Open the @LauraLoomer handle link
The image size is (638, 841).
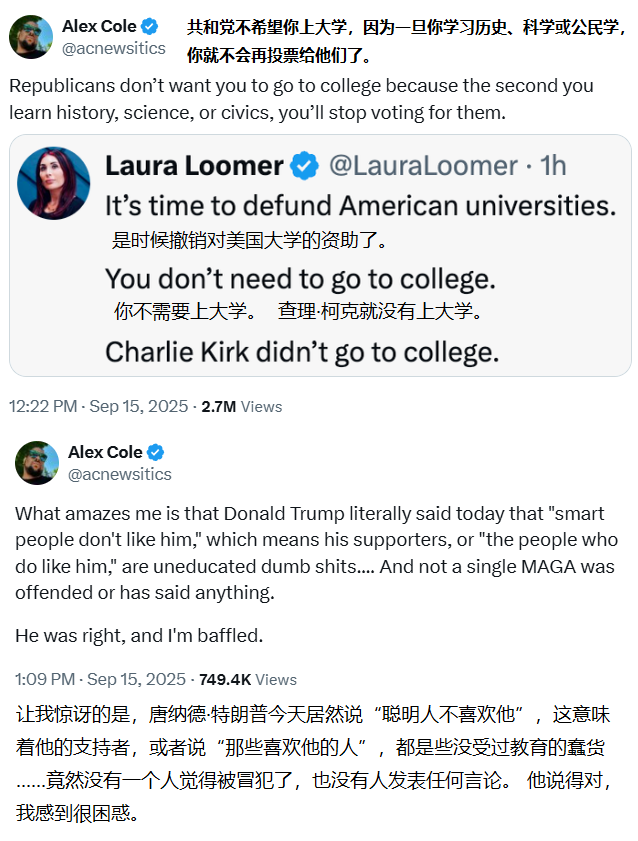[x=423, y=165]
